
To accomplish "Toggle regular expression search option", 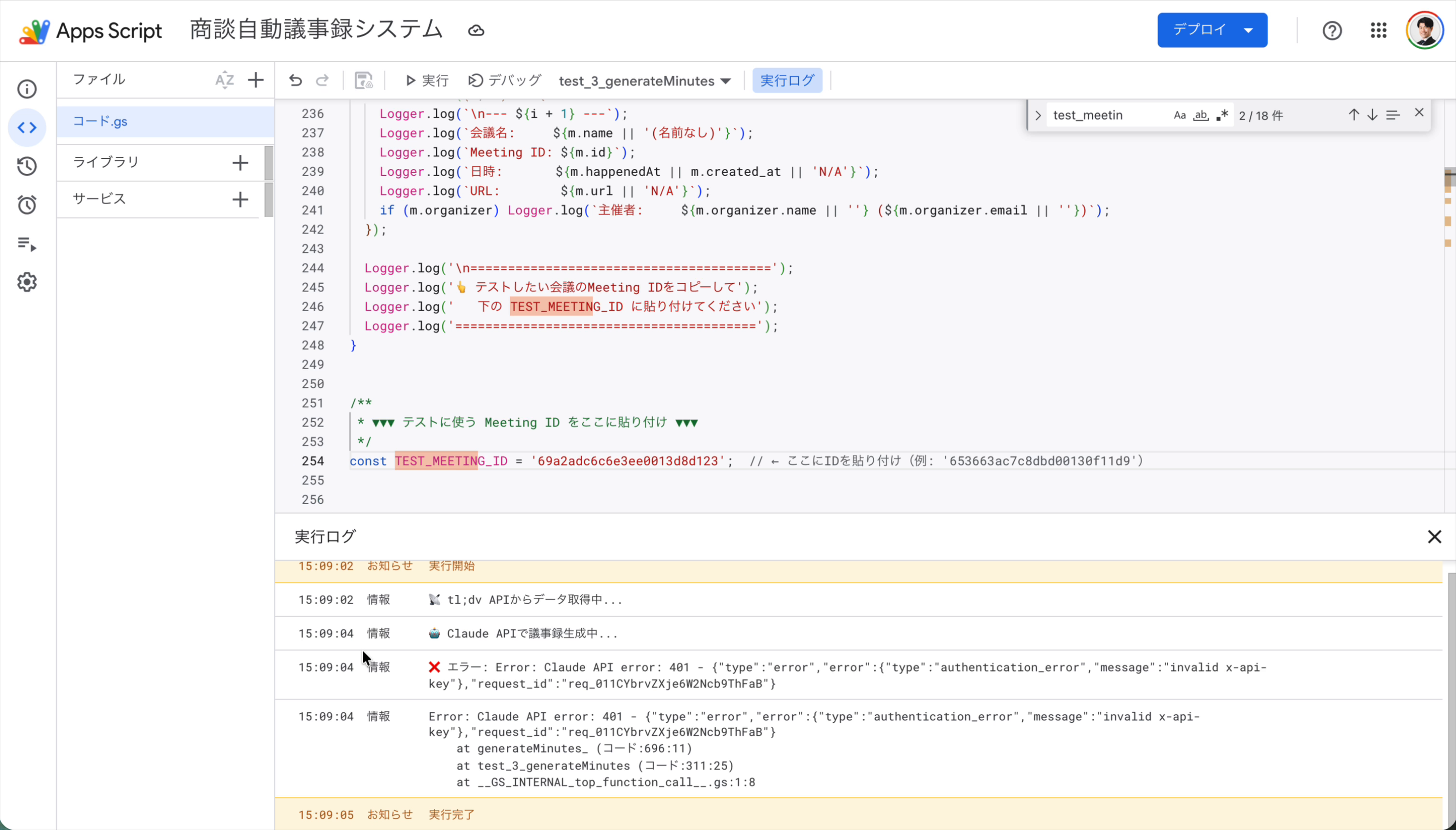I will point(1221,116).
